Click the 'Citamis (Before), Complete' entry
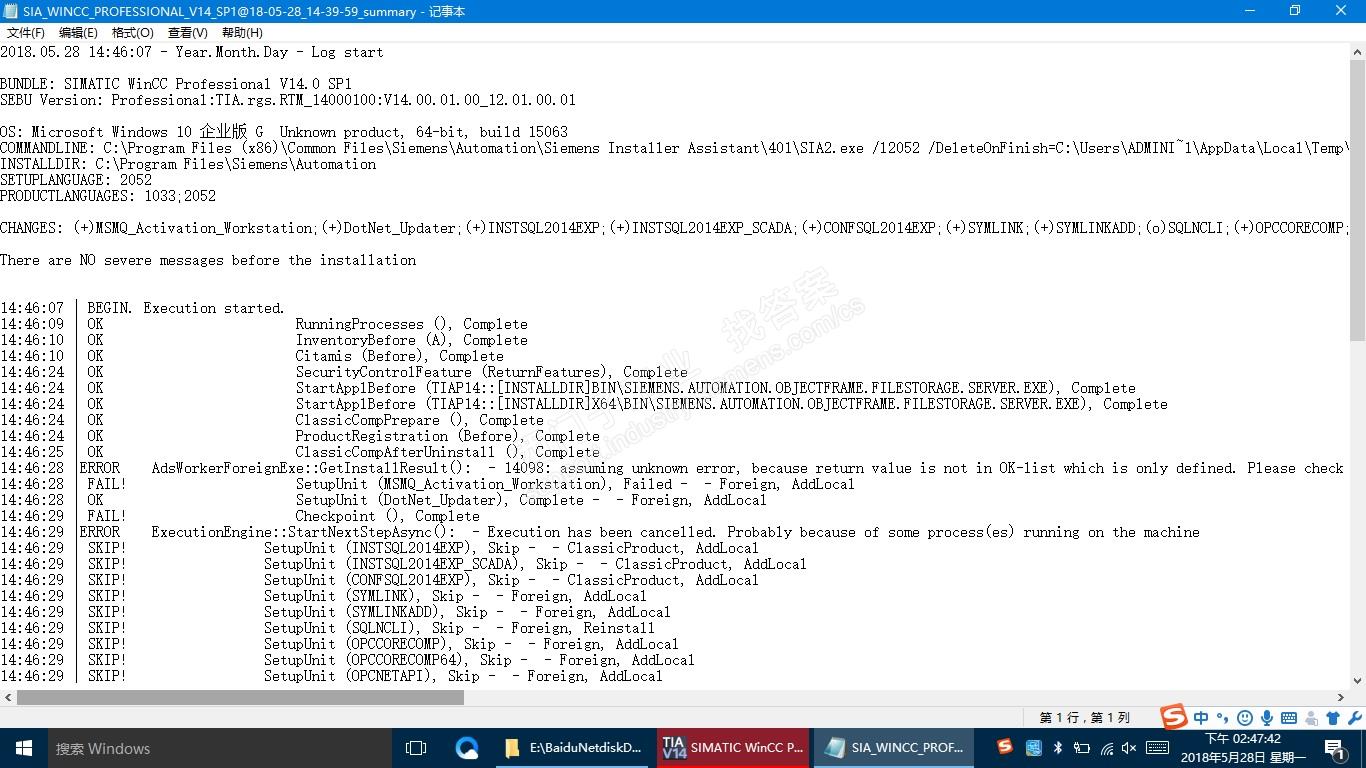Image resolution: width=1366 pixels, height=768 pixels. [399, 356]
